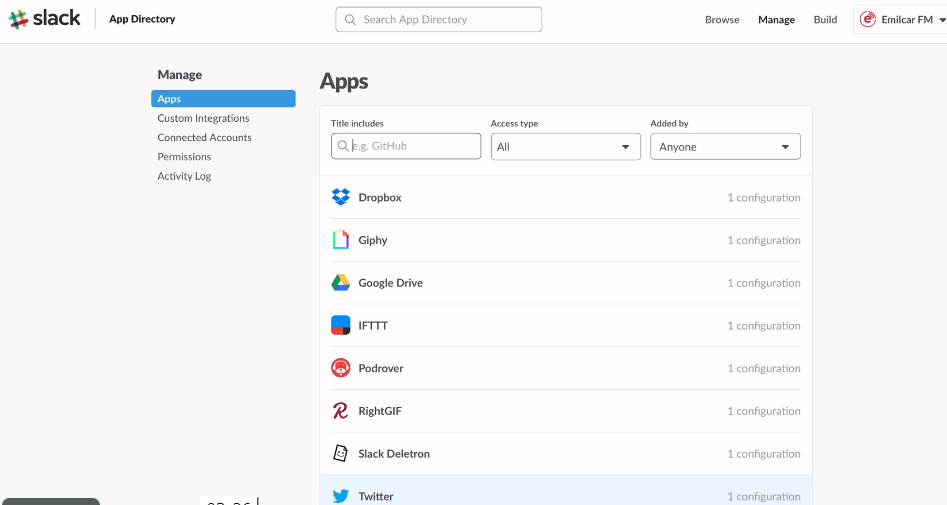The image size is (947, 505).
Task: Open the Emilcar FM workspace menu
Action: [897, 20]
